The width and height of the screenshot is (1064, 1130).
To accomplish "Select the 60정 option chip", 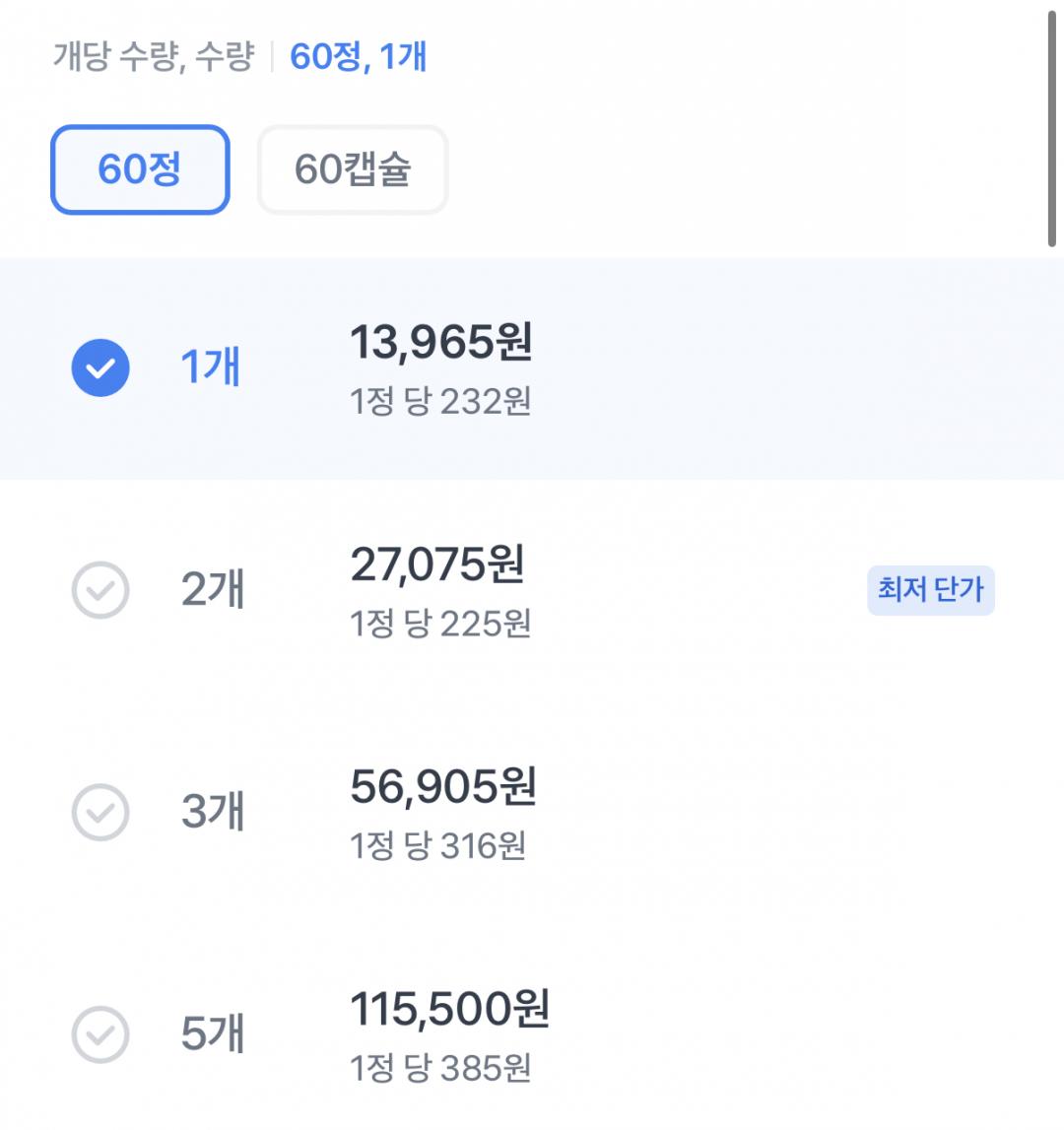I will point(140,169).
